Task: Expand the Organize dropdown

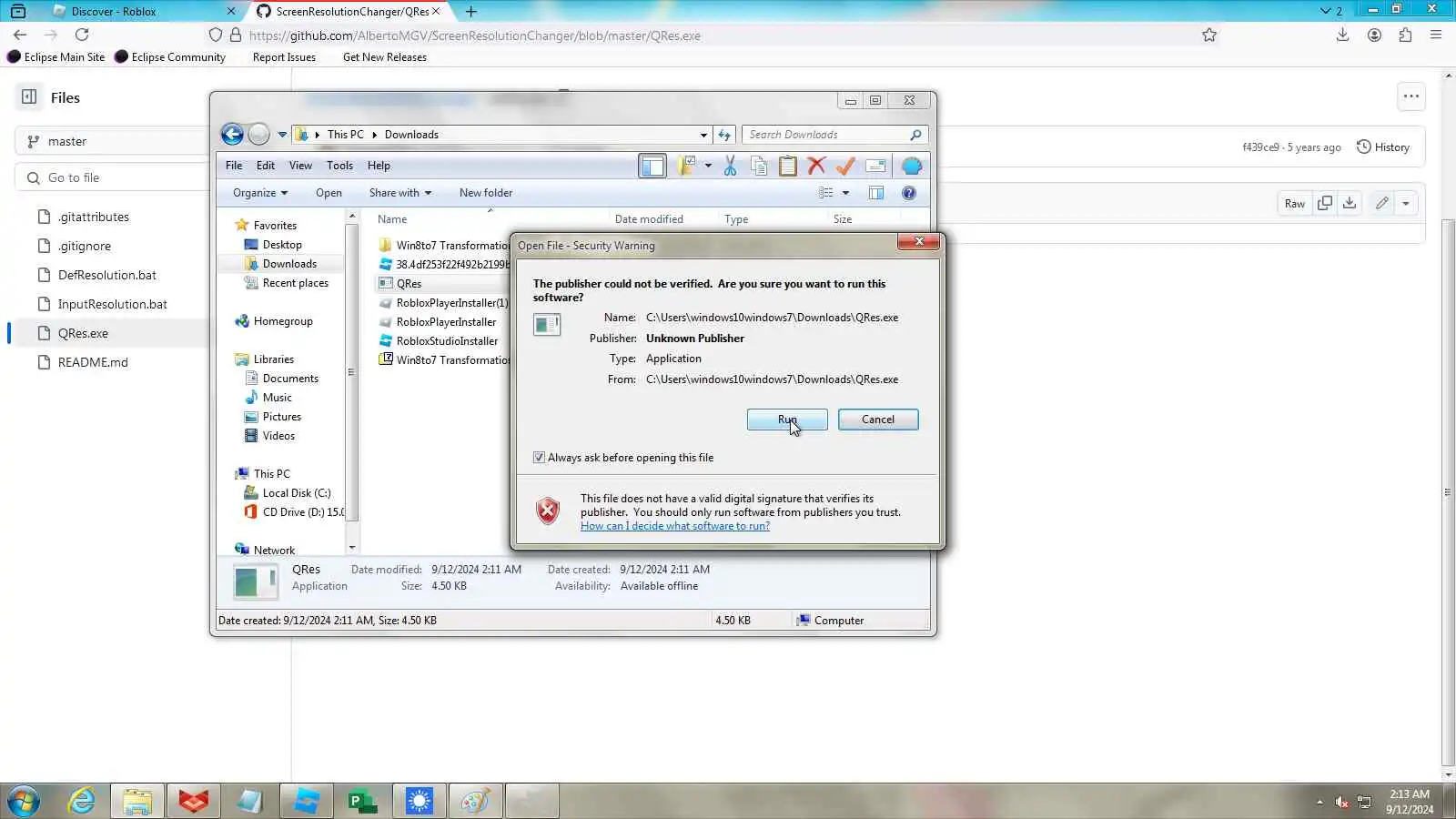Action: click(260, 193)
